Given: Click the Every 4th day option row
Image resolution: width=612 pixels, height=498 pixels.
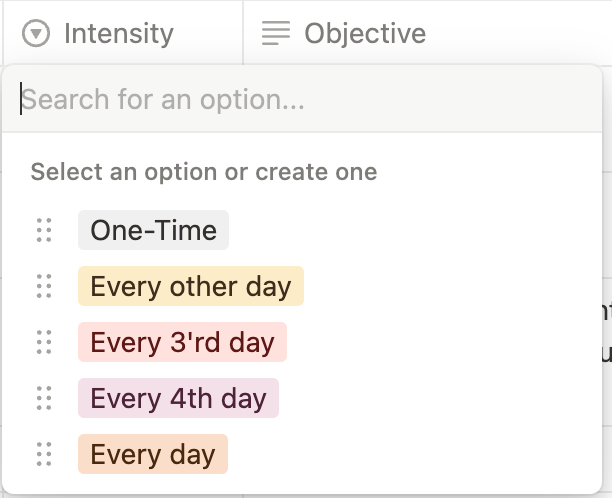Looking at the screenshot, I should click(x=302, y=398).
